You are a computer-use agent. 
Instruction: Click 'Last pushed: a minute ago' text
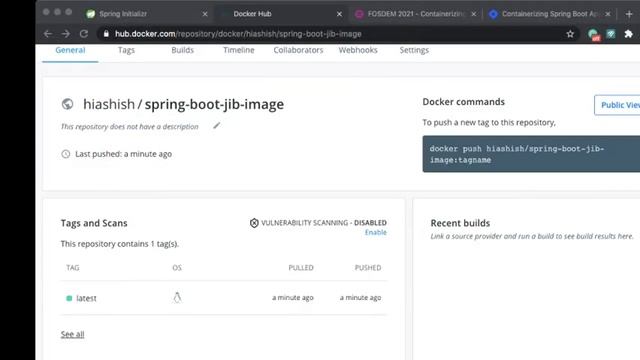click(123, 154)
